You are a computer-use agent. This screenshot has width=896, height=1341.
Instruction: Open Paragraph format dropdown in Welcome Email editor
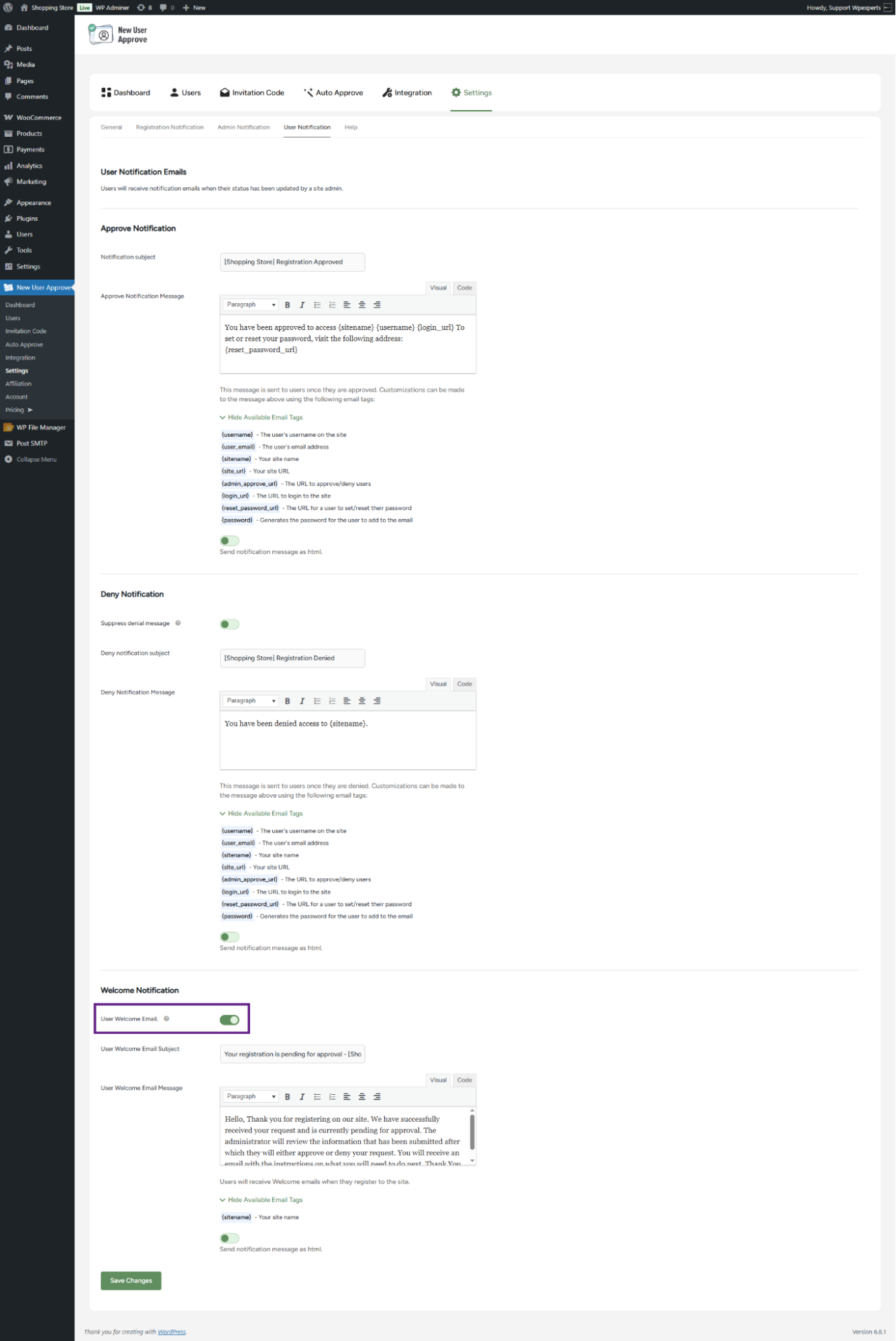251,1097
